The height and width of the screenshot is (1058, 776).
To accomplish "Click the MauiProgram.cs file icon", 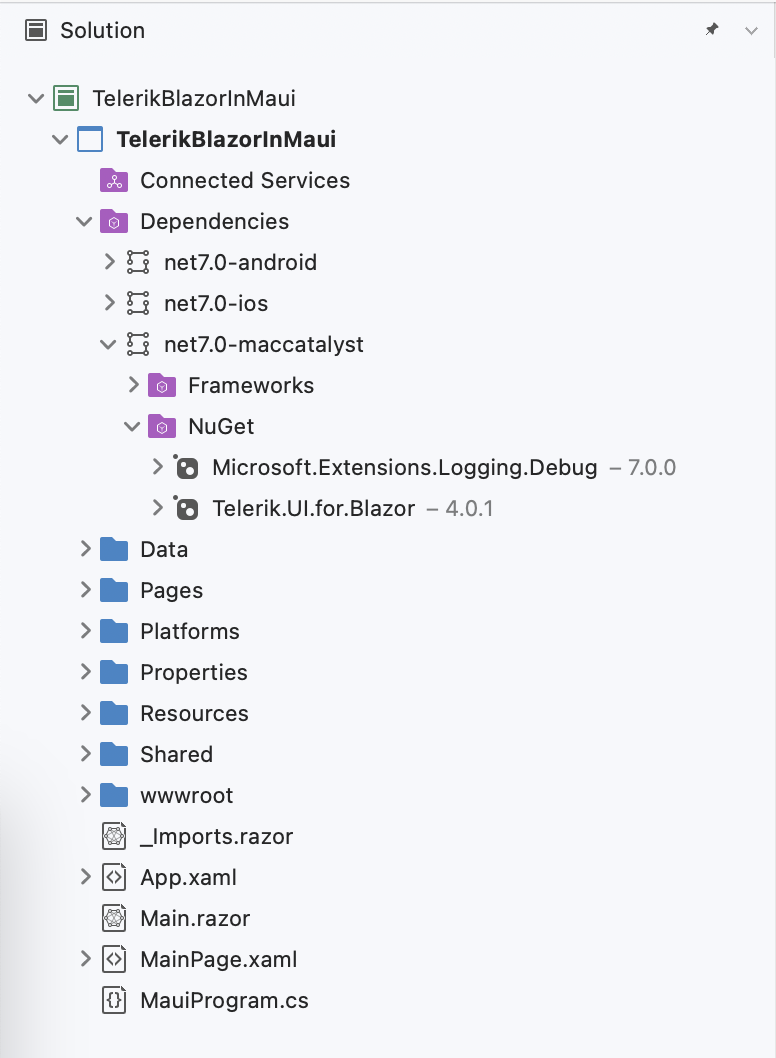I will (114, 1001).
